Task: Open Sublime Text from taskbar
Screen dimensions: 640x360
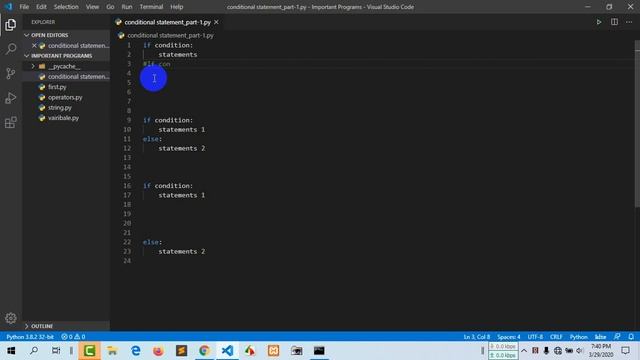Action: (182, 351)
